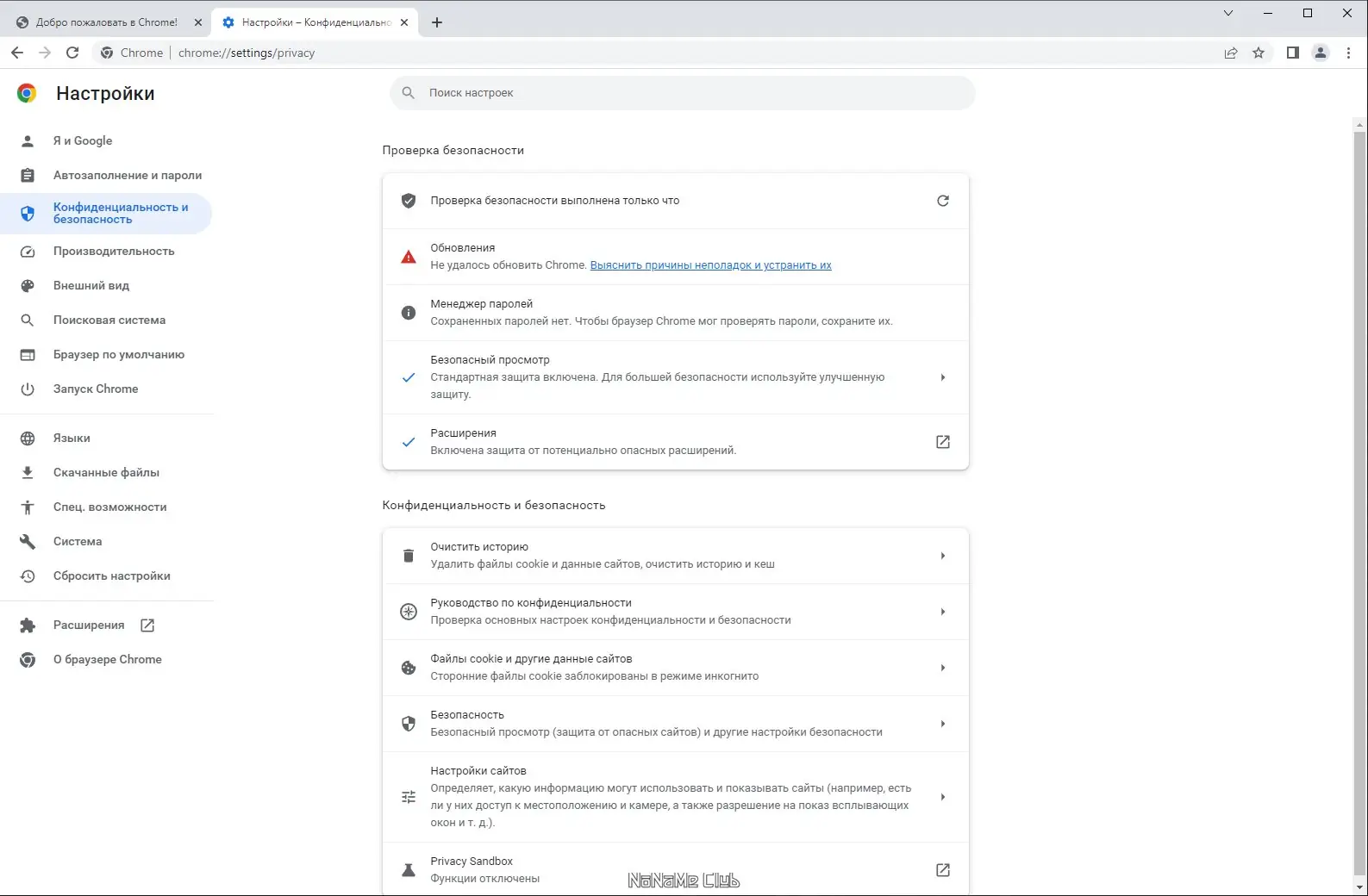Screen dimensions: 1368x896
Task: Expand 'Руководство по конфиденциальности' row arrow
Action: [x=943, y=612]
